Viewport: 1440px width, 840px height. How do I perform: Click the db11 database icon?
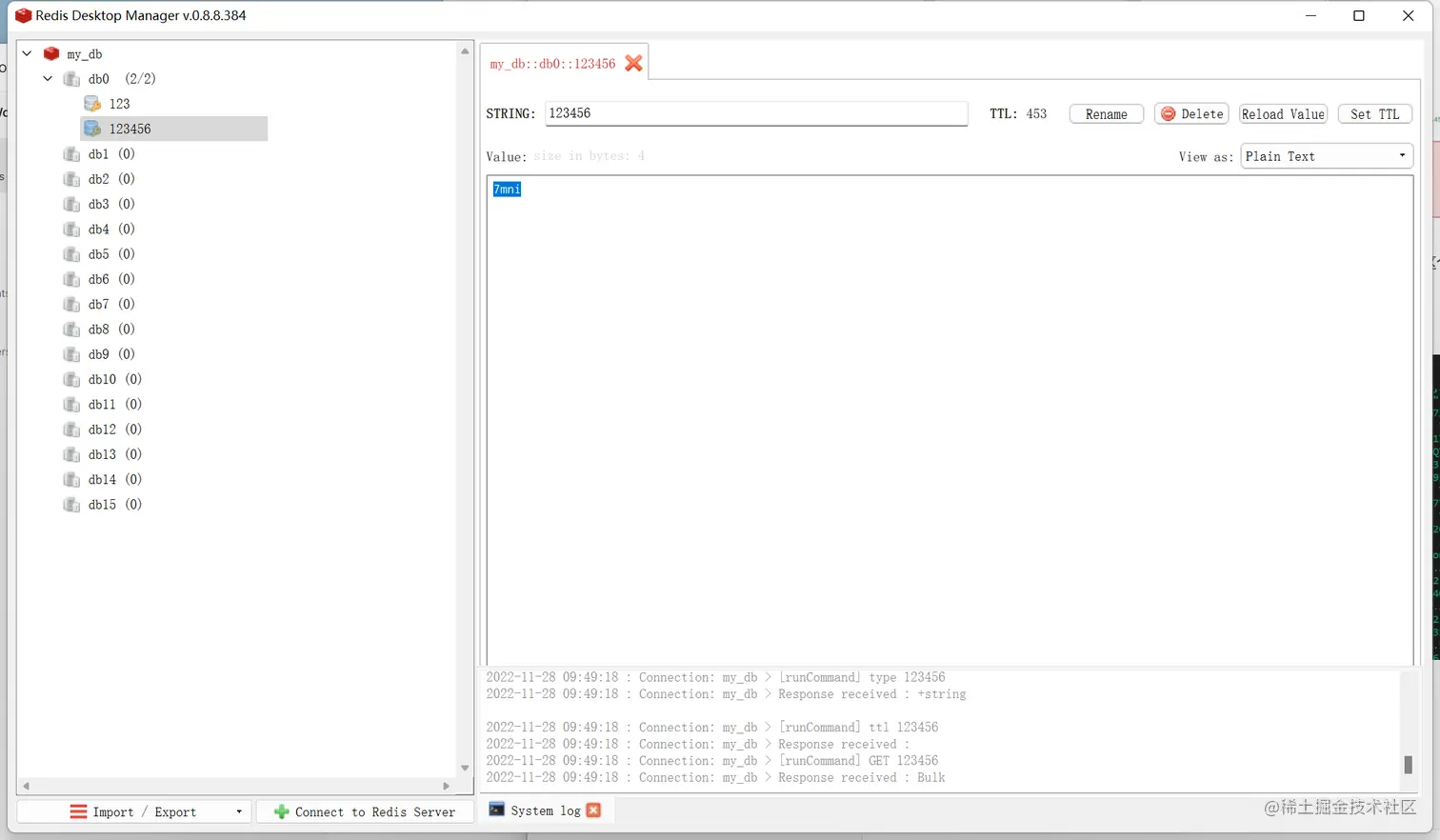coord(71,405)
